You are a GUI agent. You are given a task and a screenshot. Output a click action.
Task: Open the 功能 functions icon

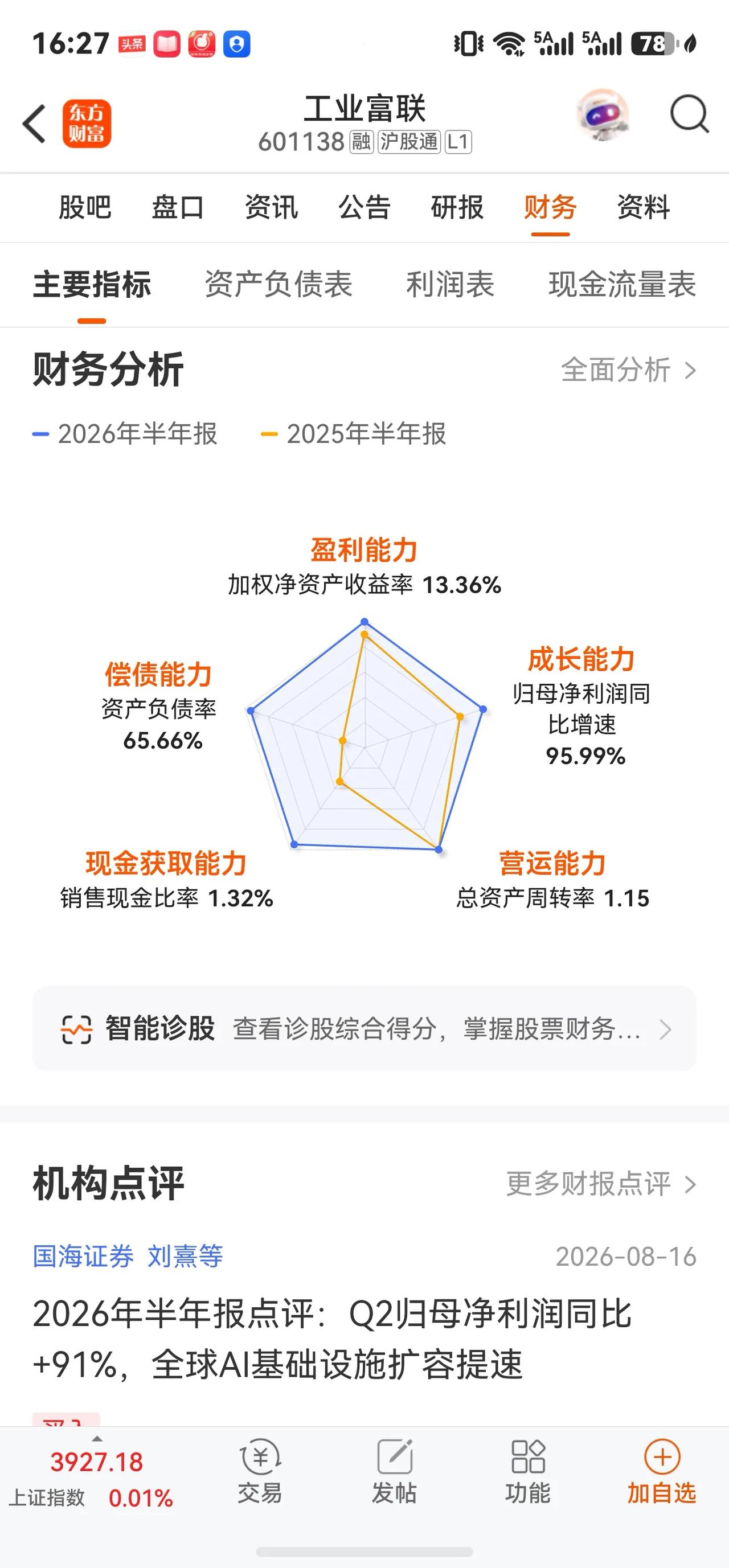point(528,1456)
